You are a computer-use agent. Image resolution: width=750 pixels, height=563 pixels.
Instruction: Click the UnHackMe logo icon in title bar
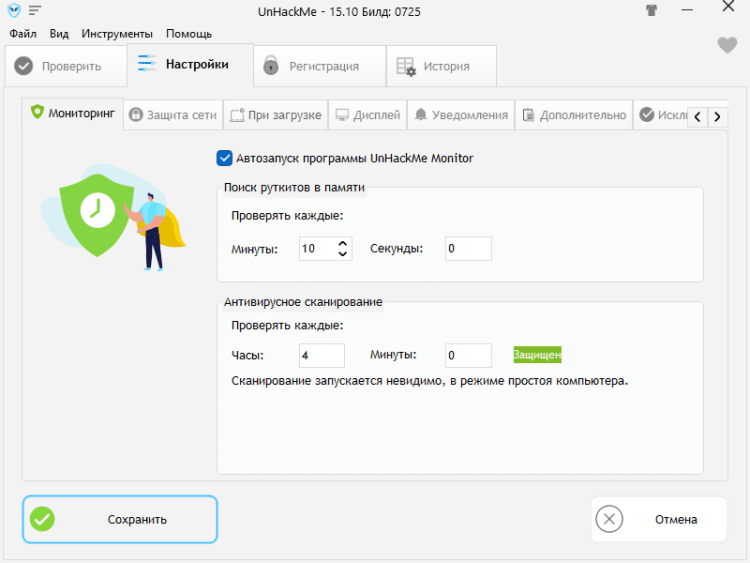(x=14, y=10)
